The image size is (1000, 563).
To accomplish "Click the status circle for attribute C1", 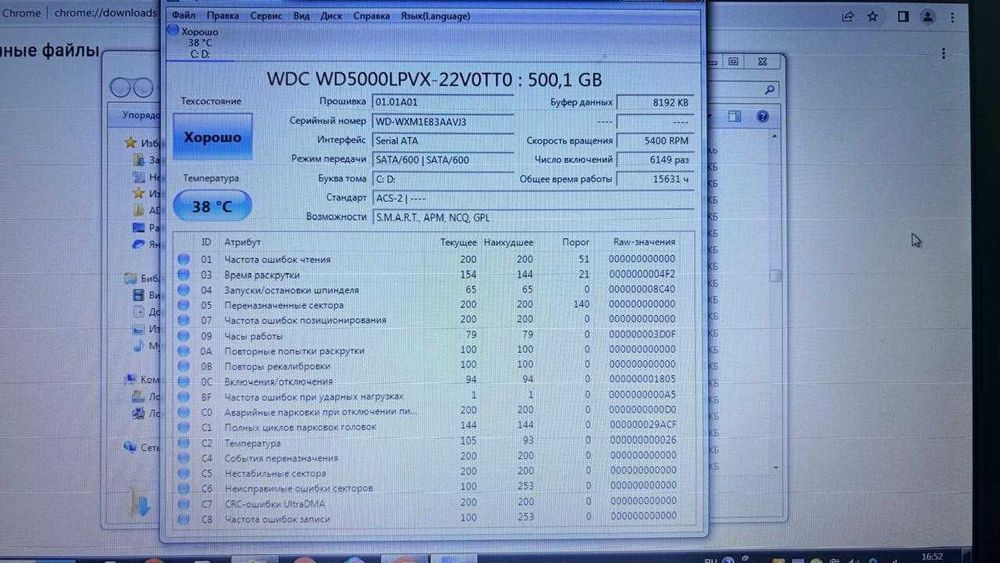I will point(184,427).
